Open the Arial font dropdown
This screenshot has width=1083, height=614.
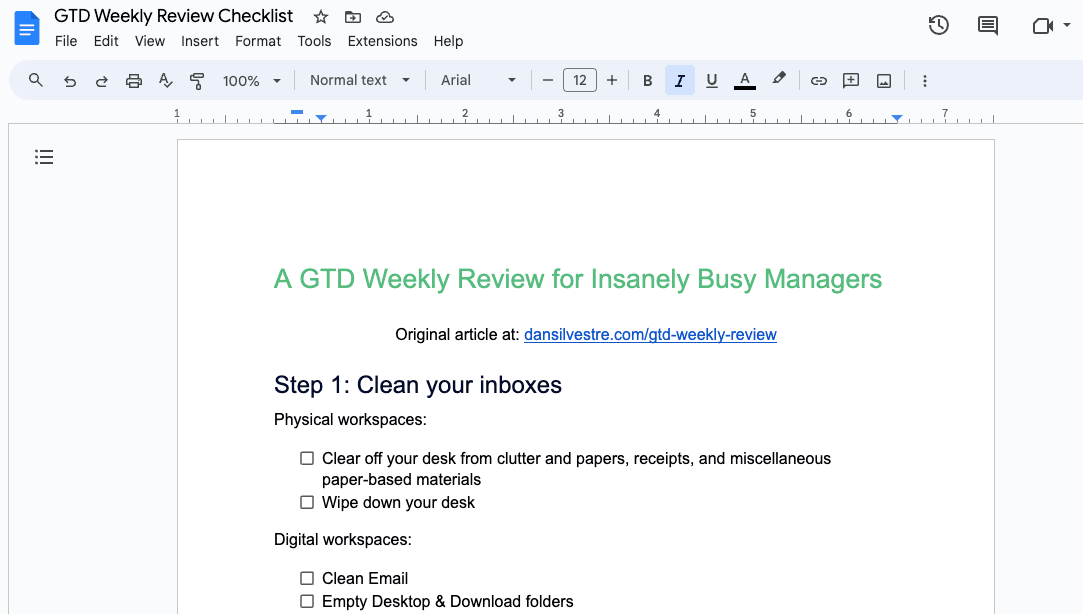(x=479, y=81)
